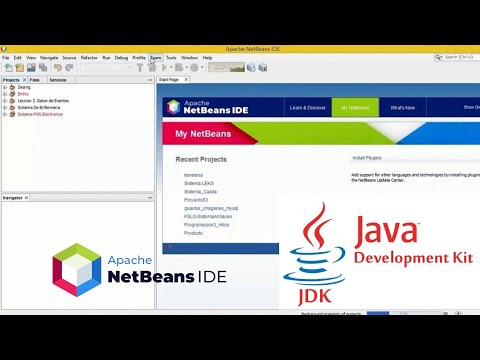
Task: Open recent project Sistema_Casita
Action: tap(200, 192)
